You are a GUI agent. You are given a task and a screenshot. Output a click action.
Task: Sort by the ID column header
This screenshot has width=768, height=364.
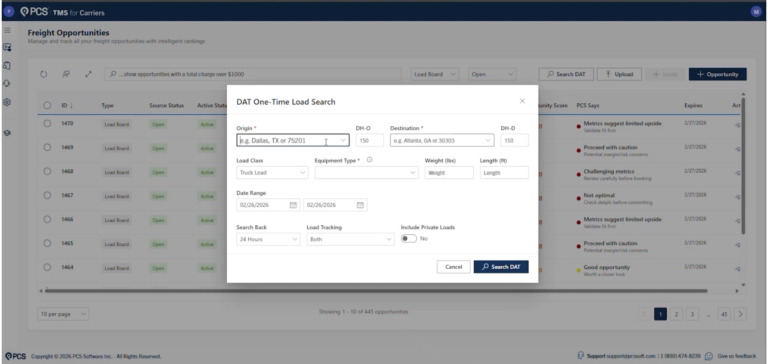(x=67, y=105)
